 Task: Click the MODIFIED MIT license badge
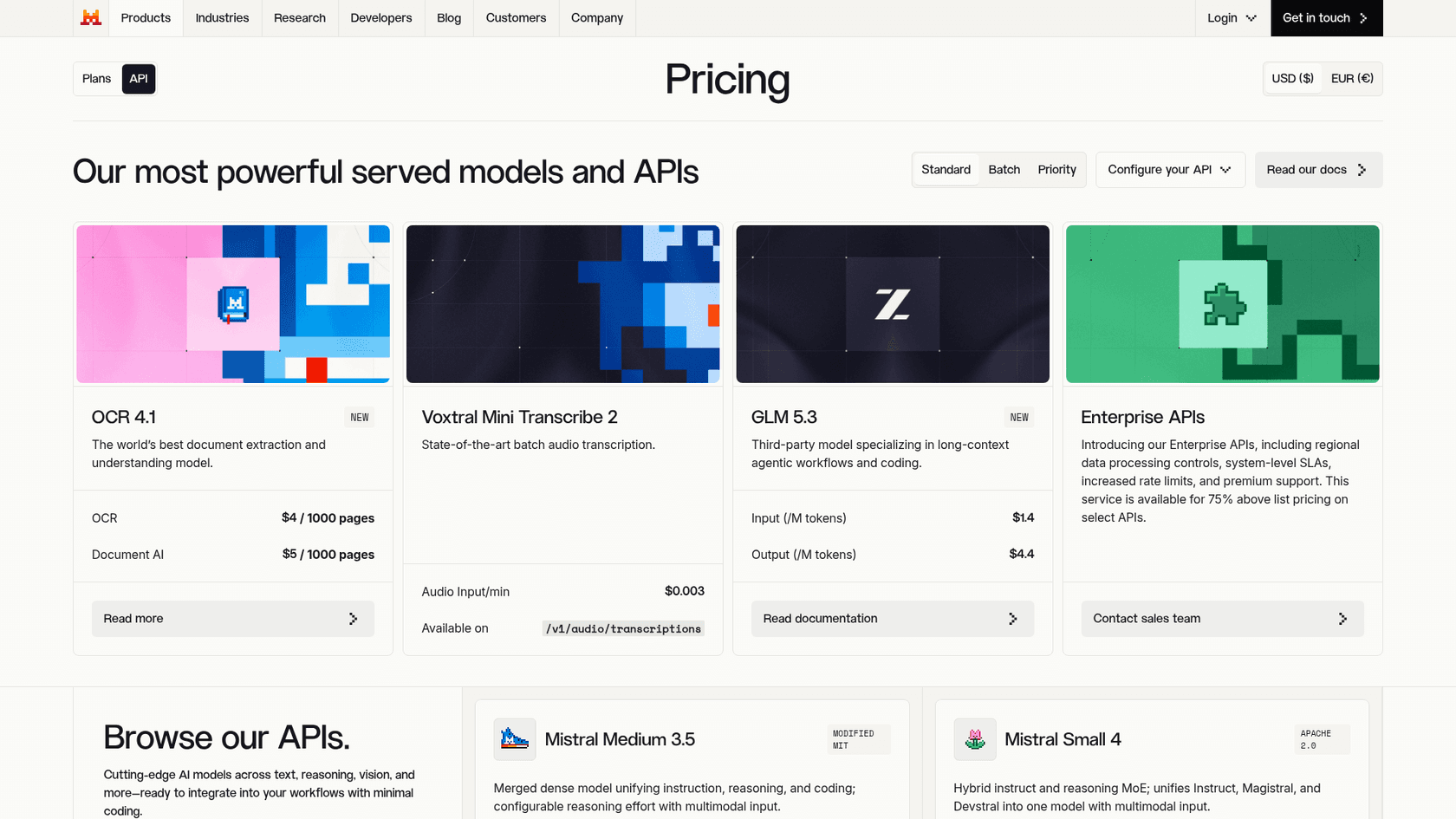click(x=859, y=739)
